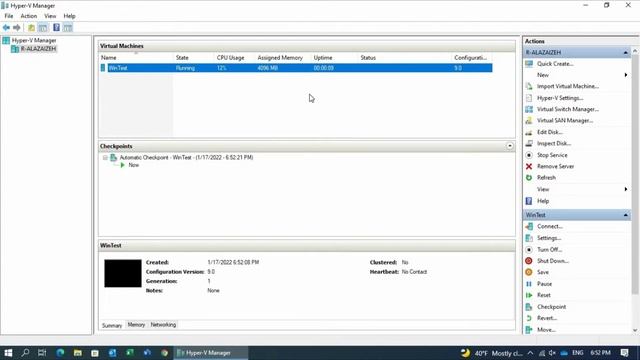Image resolution: width=640 pixels, height=360 pixels.
Task: Click the Virtual SAN Manager icon
Action: [x=529, y=120]
